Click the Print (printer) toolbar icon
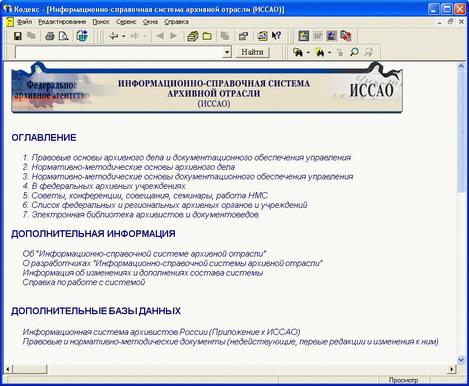The width and height of the screenshot is (469, 386). tap(50, 36)
